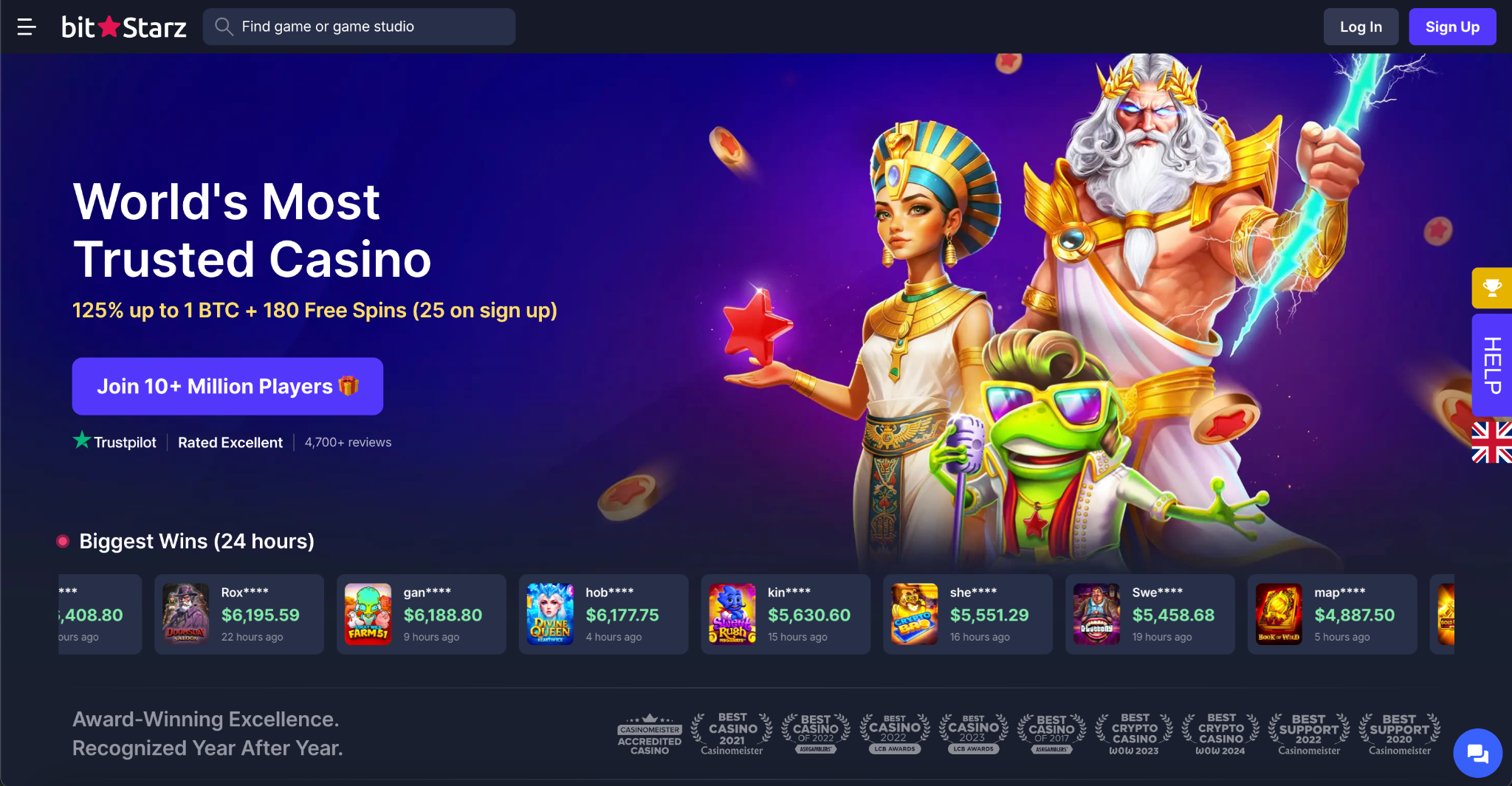Viewport: 1512px width, 786px height.
Task: Click the bitStarz logo
Action: click(124, 27)
